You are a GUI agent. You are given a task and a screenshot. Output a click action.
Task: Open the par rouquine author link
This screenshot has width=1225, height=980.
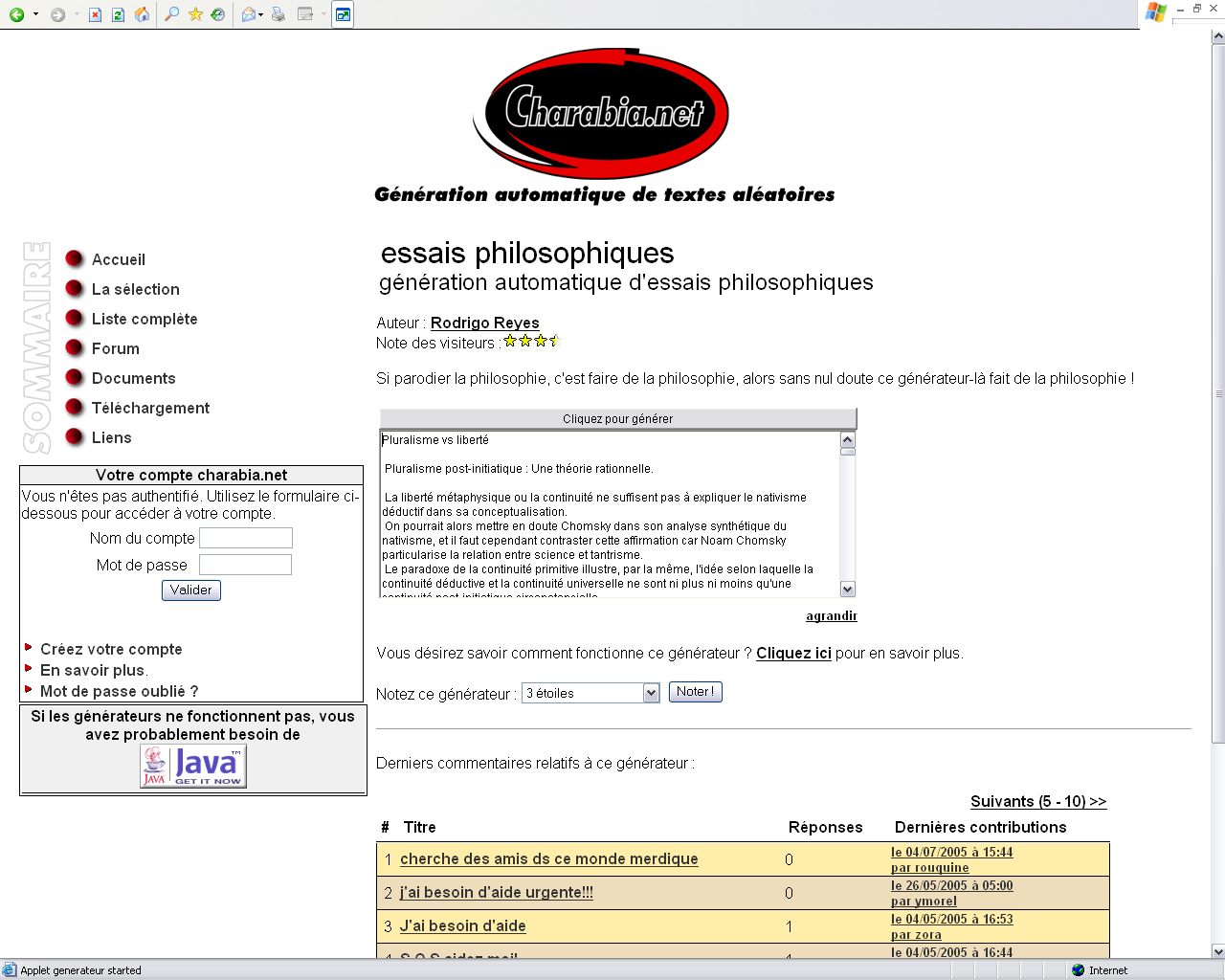(930, 868)
